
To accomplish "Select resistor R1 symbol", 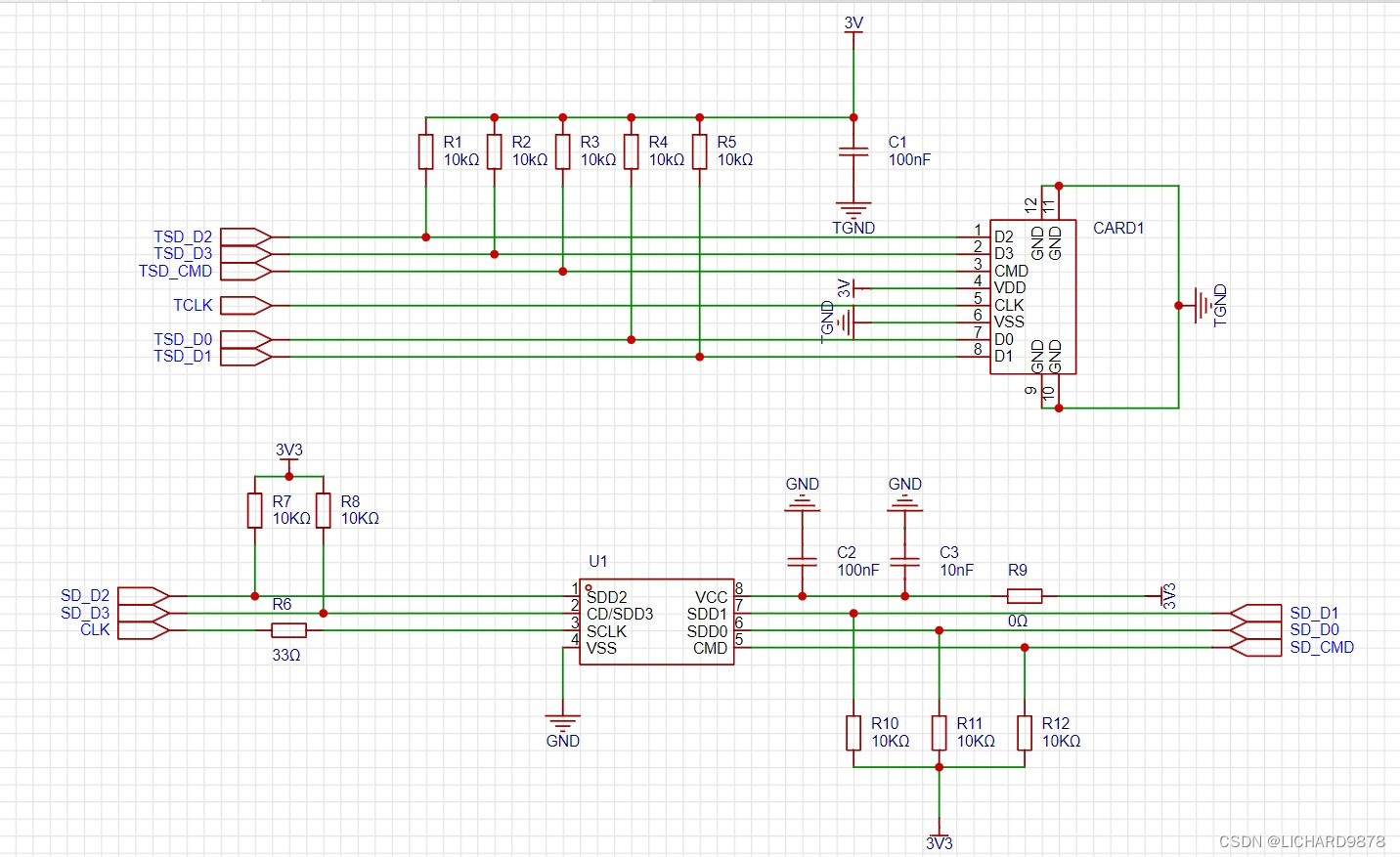I will pos(425,151).
